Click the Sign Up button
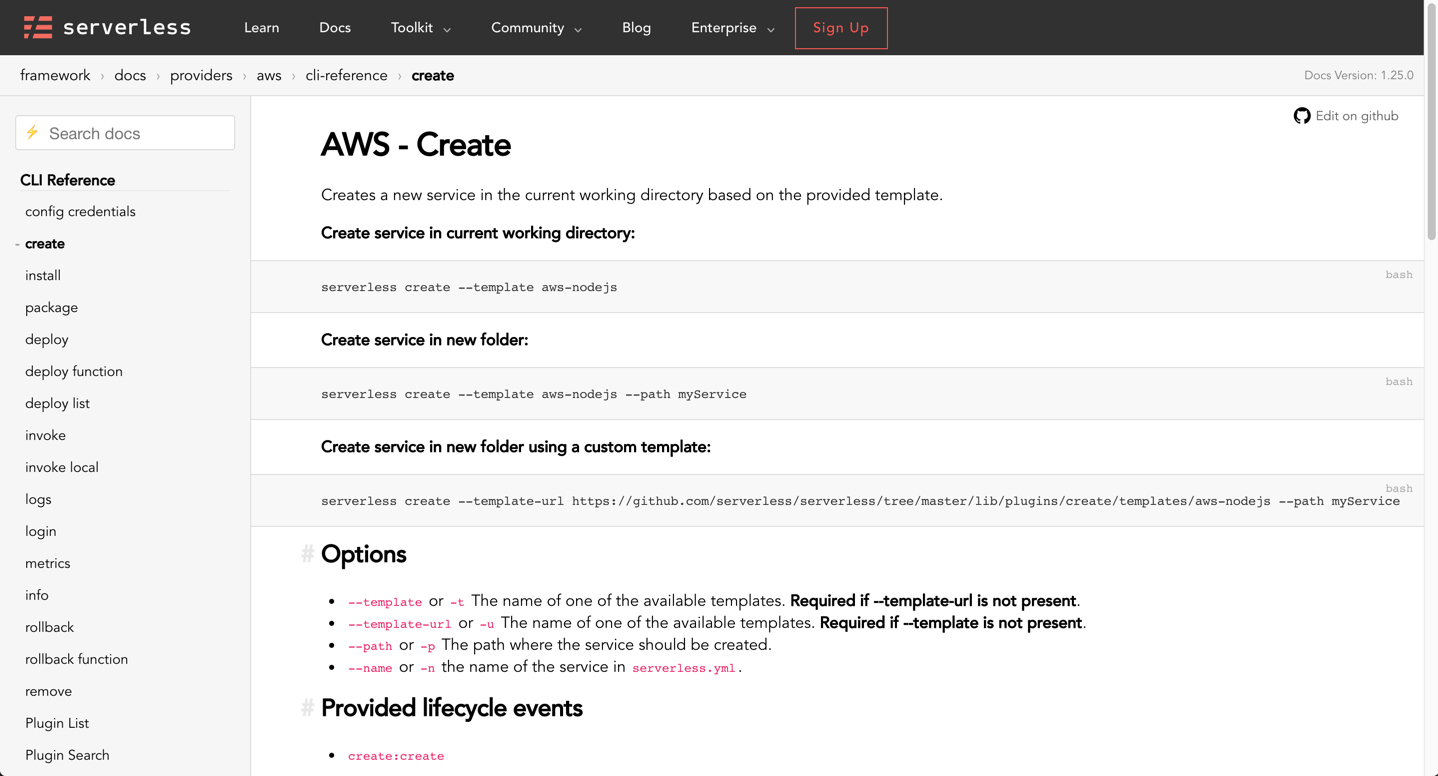 click(x=841, y=28)
